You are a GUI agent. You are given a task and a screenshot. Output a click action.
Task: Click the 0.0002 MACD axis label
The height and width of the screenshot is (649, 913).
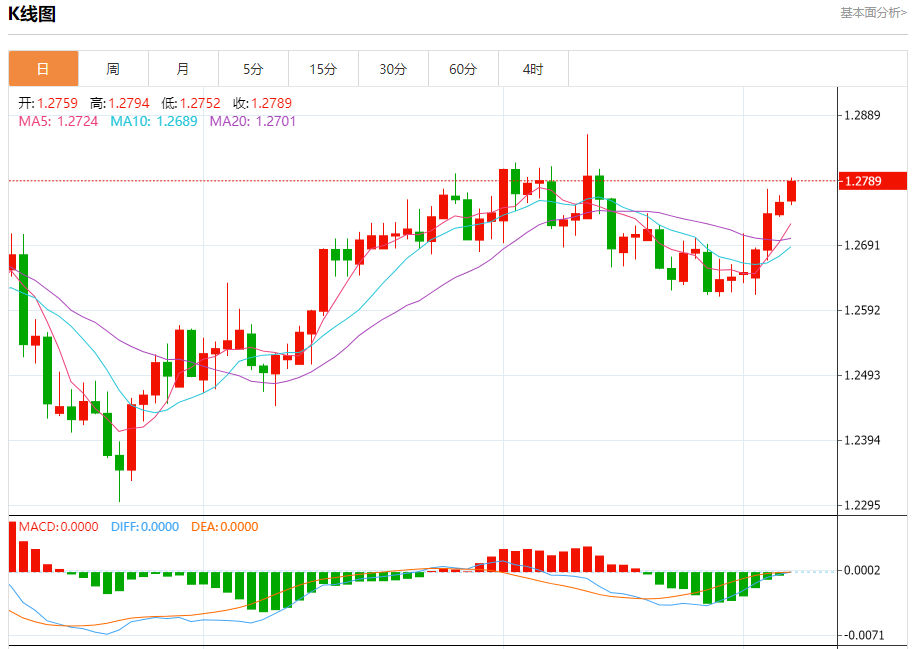[862, 570]
